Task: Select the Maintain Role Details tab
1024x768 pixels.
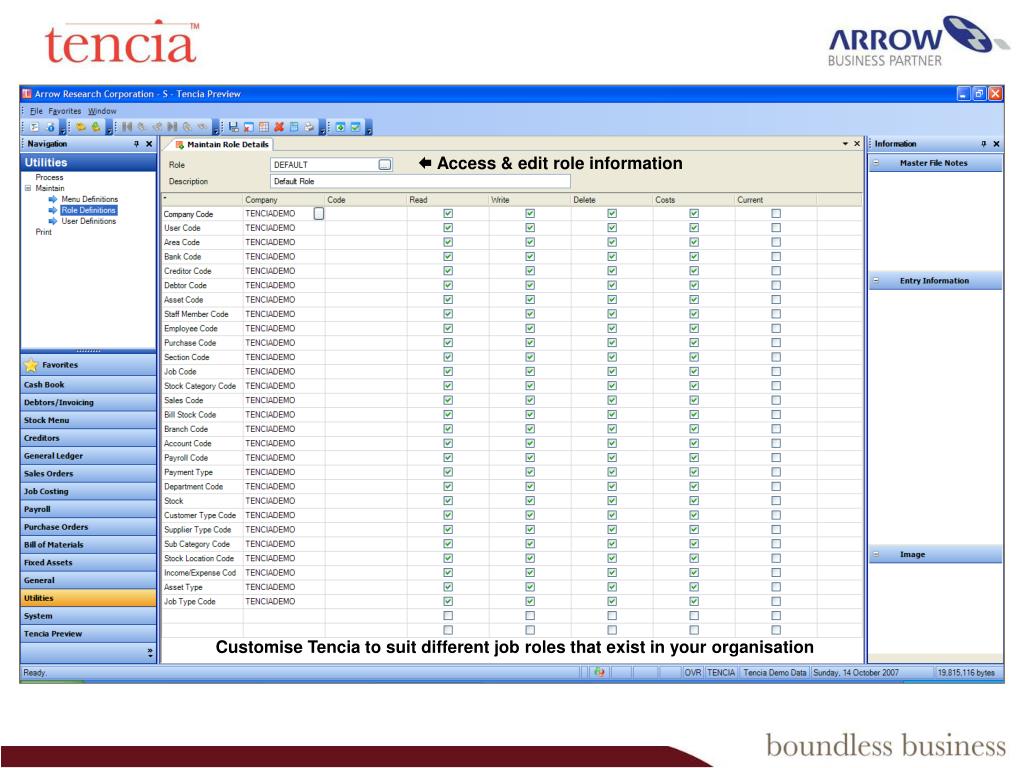Action: 222,144
